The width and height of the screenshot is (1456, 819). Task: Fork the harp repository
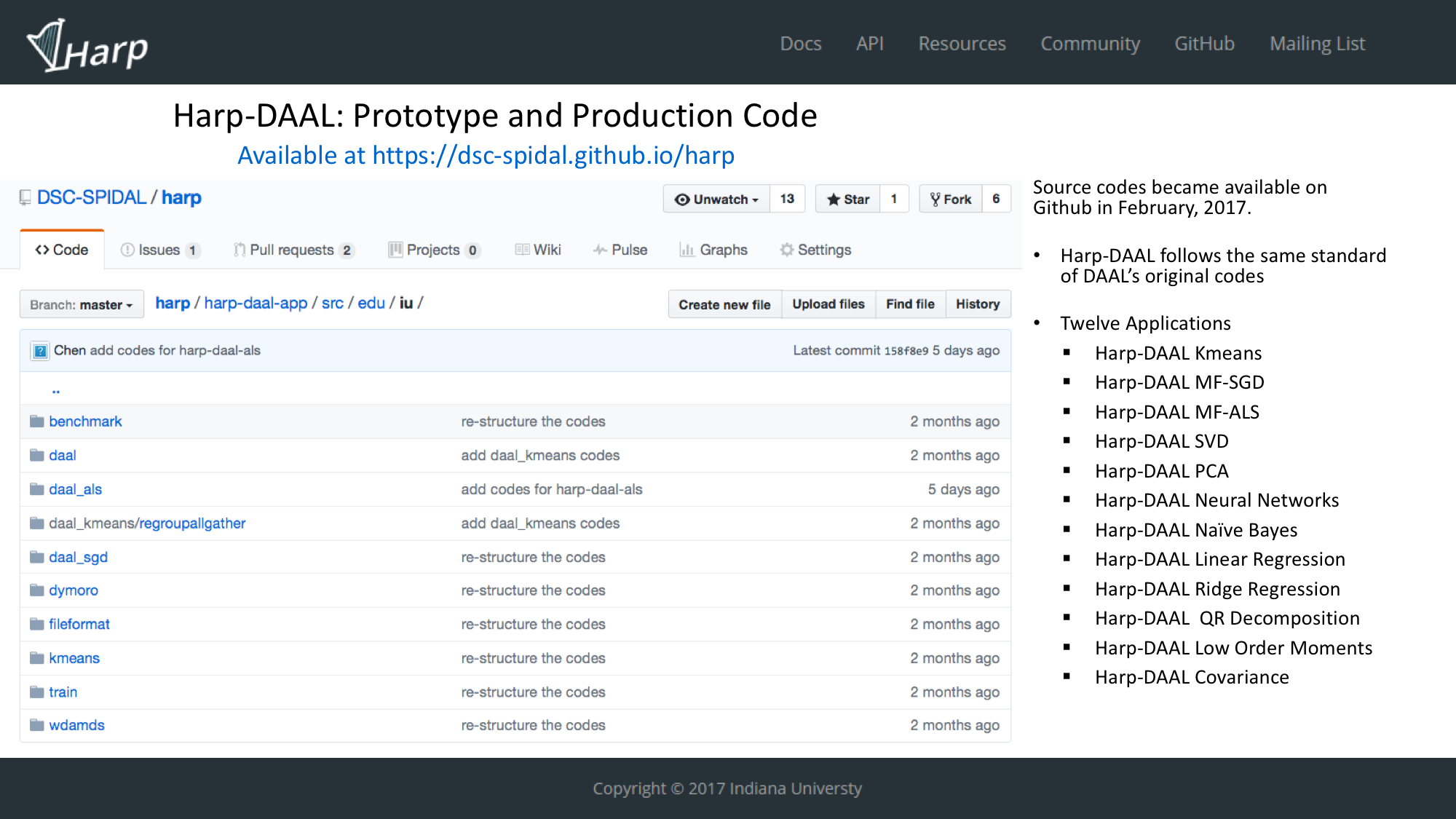[951, 199]
